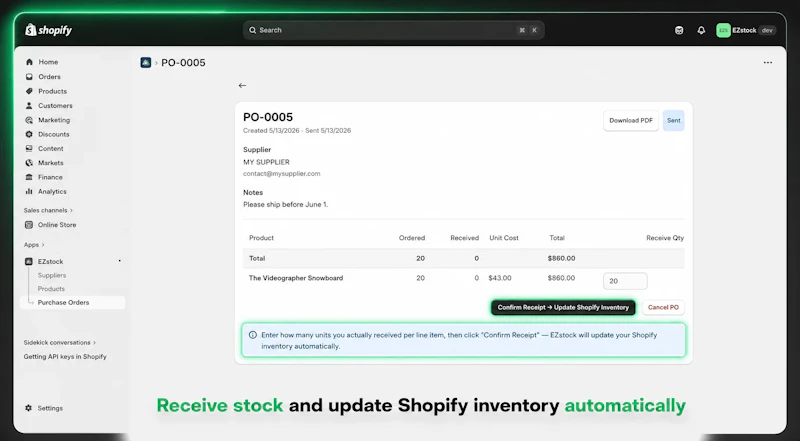The width and height of the screenshot is (800, 441).
Task: Click the Receive Qty column header
Action: [665, 238]
